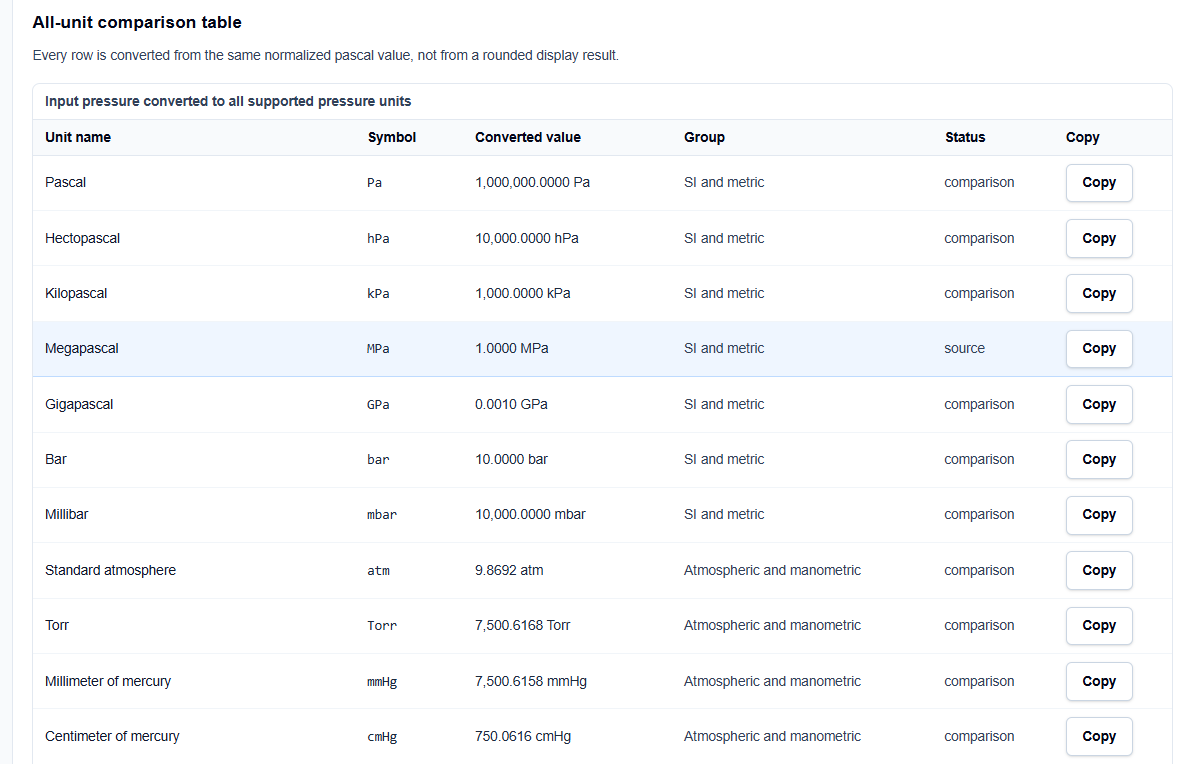Click the Kilopascal unit name cell
Viewport: 1186px width, 764px height.
76,293
